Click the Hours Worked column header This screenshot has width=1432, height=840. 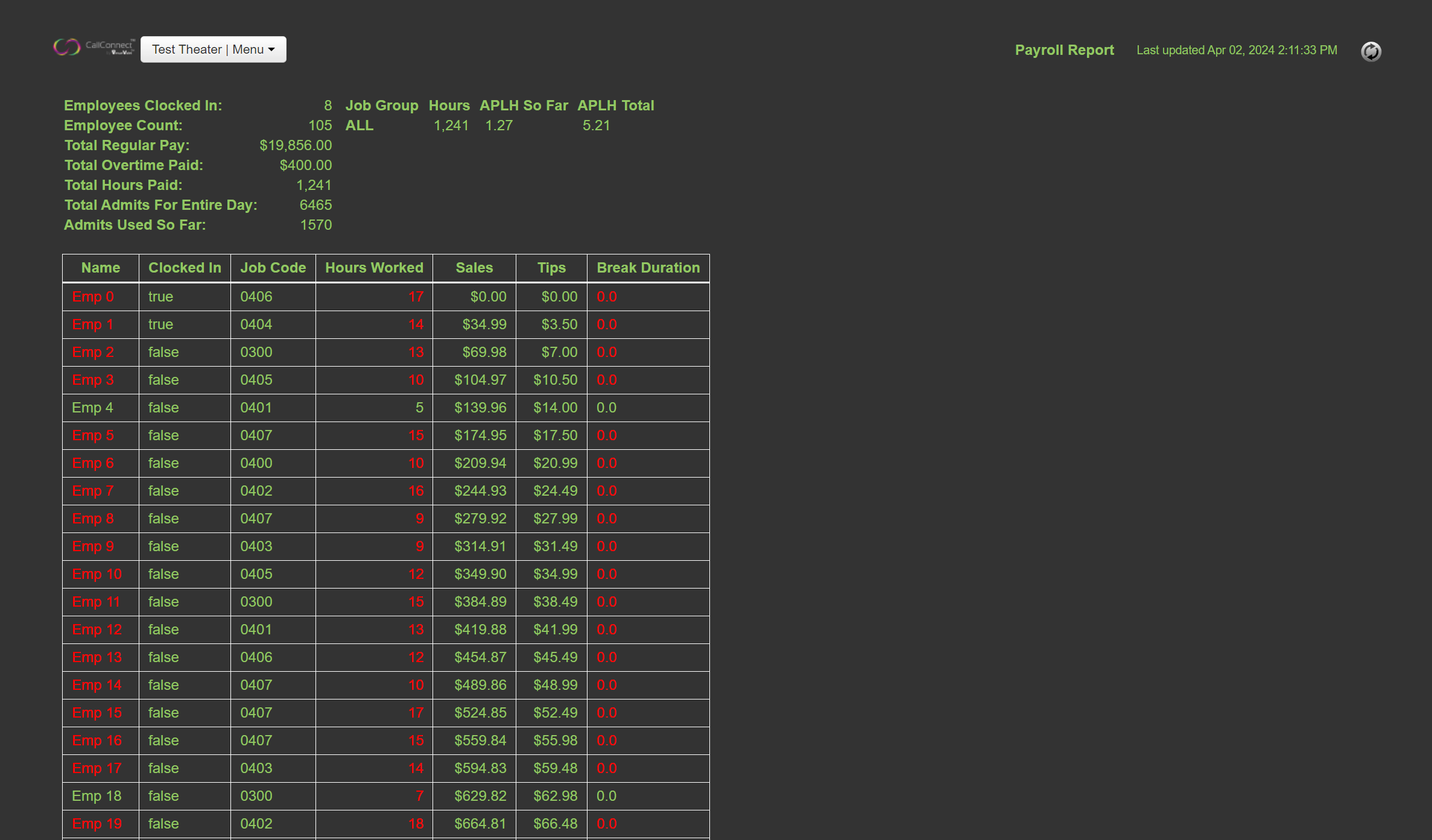pos(374,268)
